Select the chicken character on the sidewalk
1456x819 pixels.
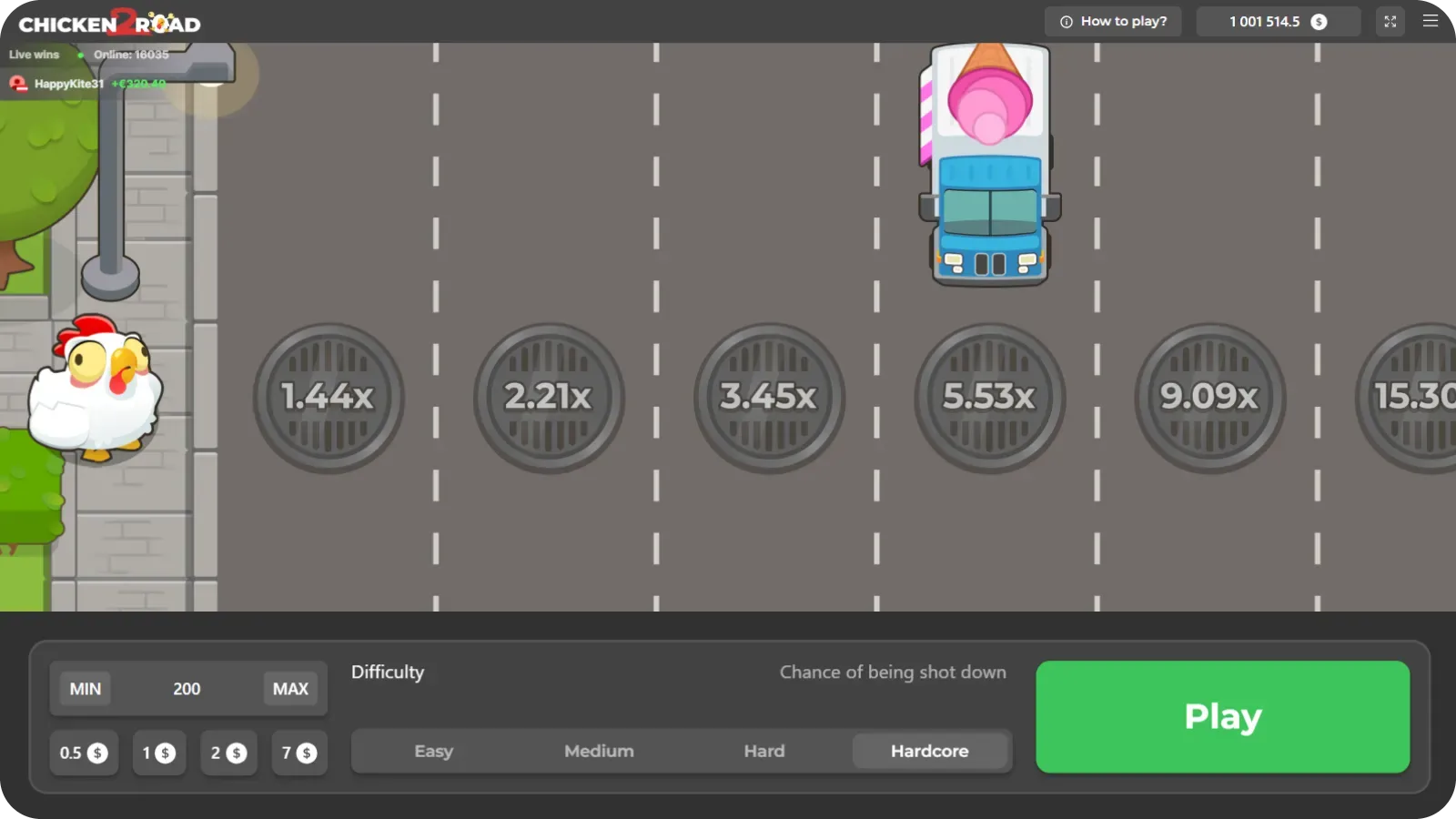click(x=94, y=391)
